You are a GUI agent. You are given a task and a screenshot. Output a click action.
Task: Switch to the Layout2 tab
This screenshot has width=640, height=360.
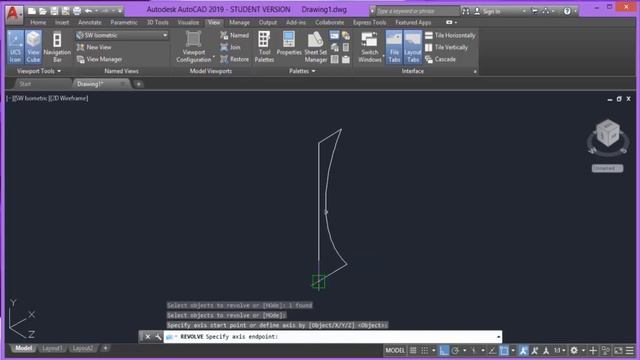(82, 348)
